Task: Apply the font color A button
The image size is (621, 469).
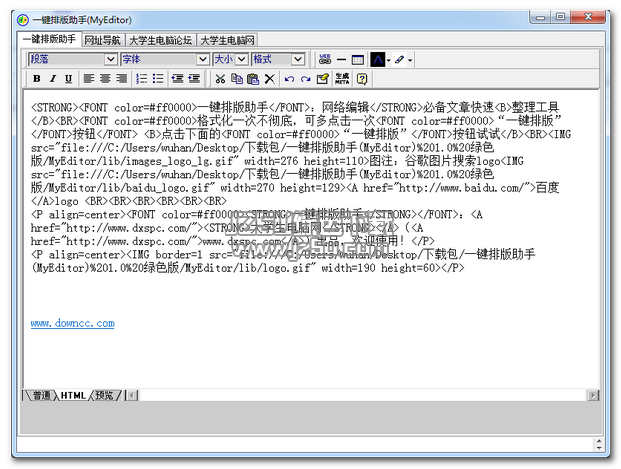Action: (x=378, y=60)
